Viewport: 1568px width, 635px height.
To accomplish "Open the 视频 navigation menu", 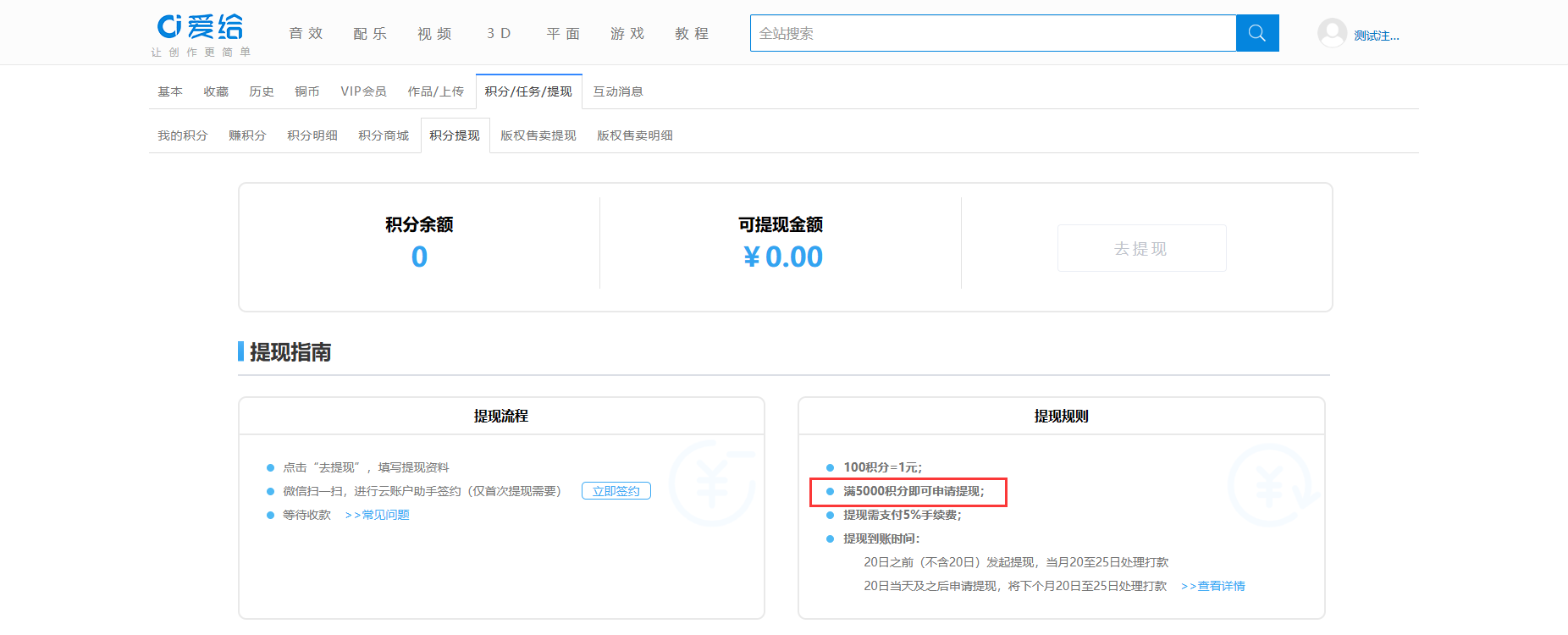I will 435,34.
